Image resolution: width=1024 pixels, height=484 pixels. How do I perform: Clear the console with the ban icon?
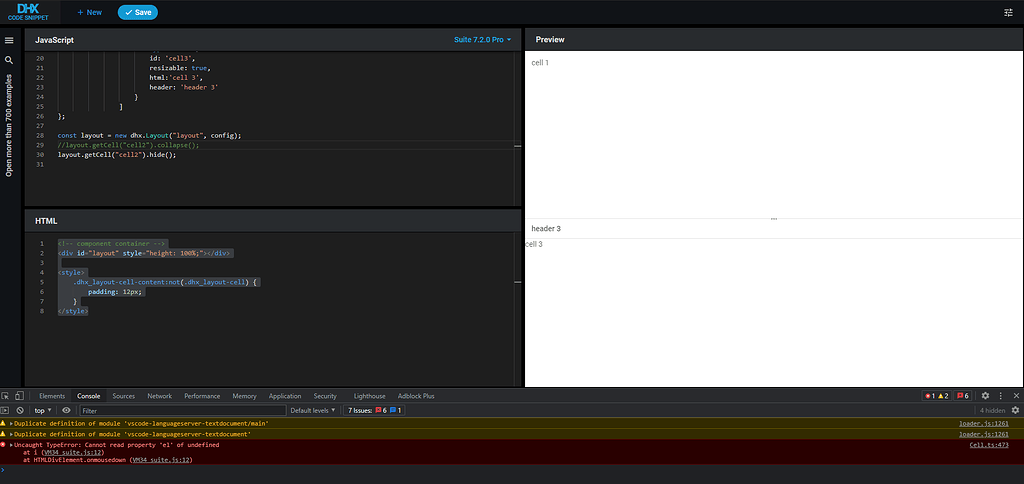[20, 410]
